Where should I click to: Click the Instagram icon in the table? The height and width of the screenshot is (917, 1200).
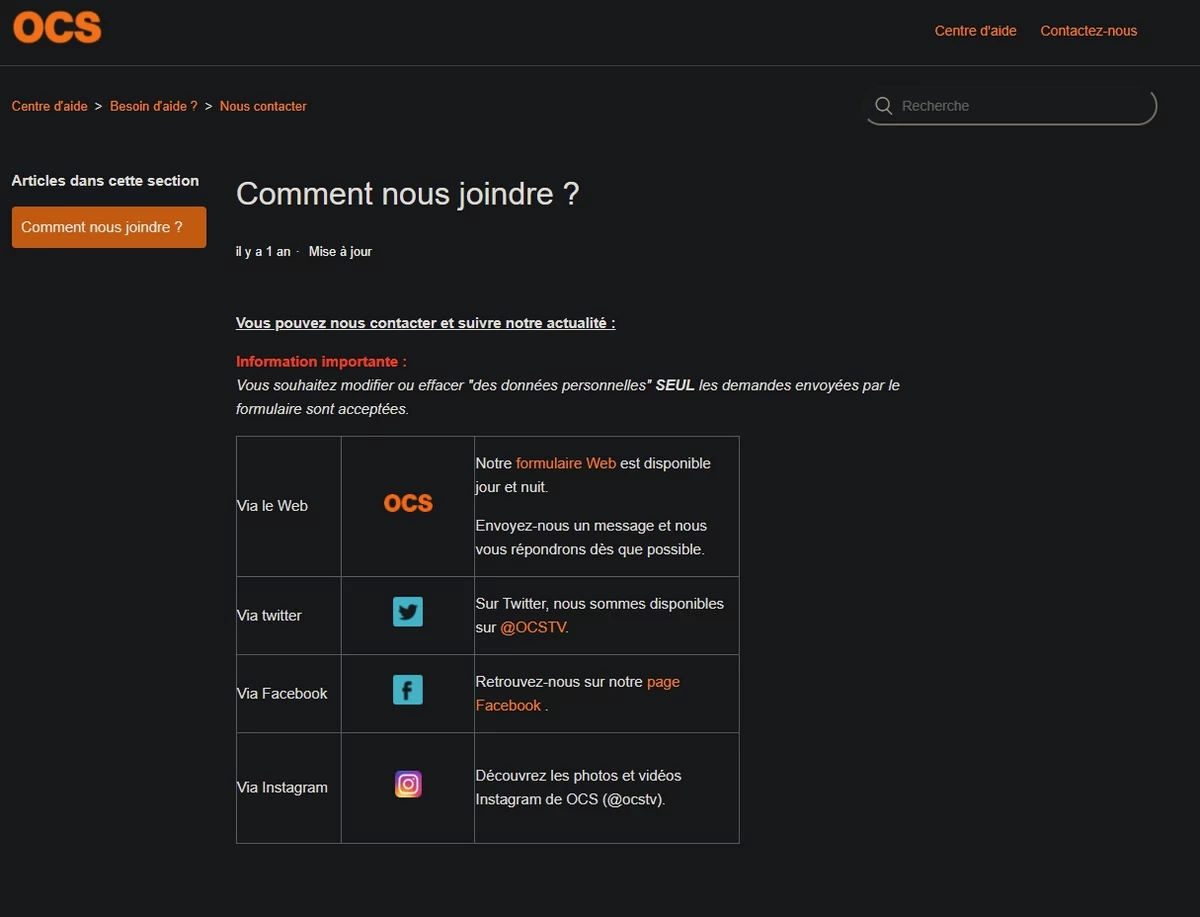coord(408,784)
